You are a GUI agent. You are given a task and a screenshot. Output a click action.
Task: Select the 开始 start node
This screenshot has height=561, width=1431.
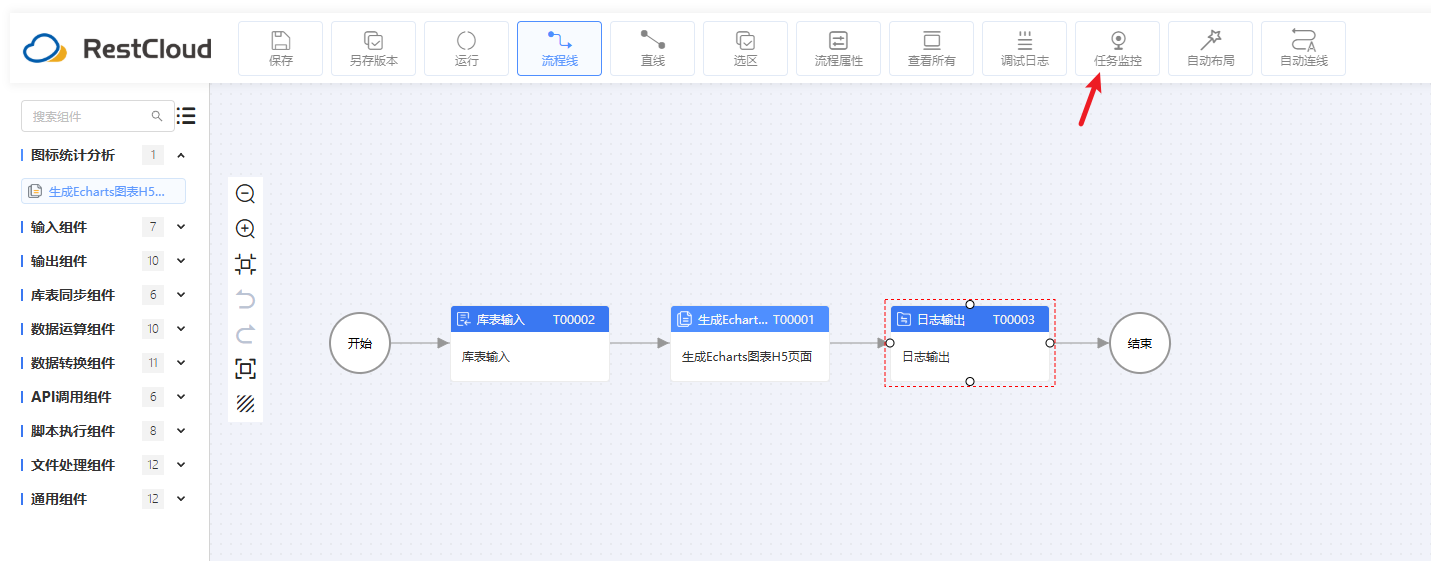360,343
